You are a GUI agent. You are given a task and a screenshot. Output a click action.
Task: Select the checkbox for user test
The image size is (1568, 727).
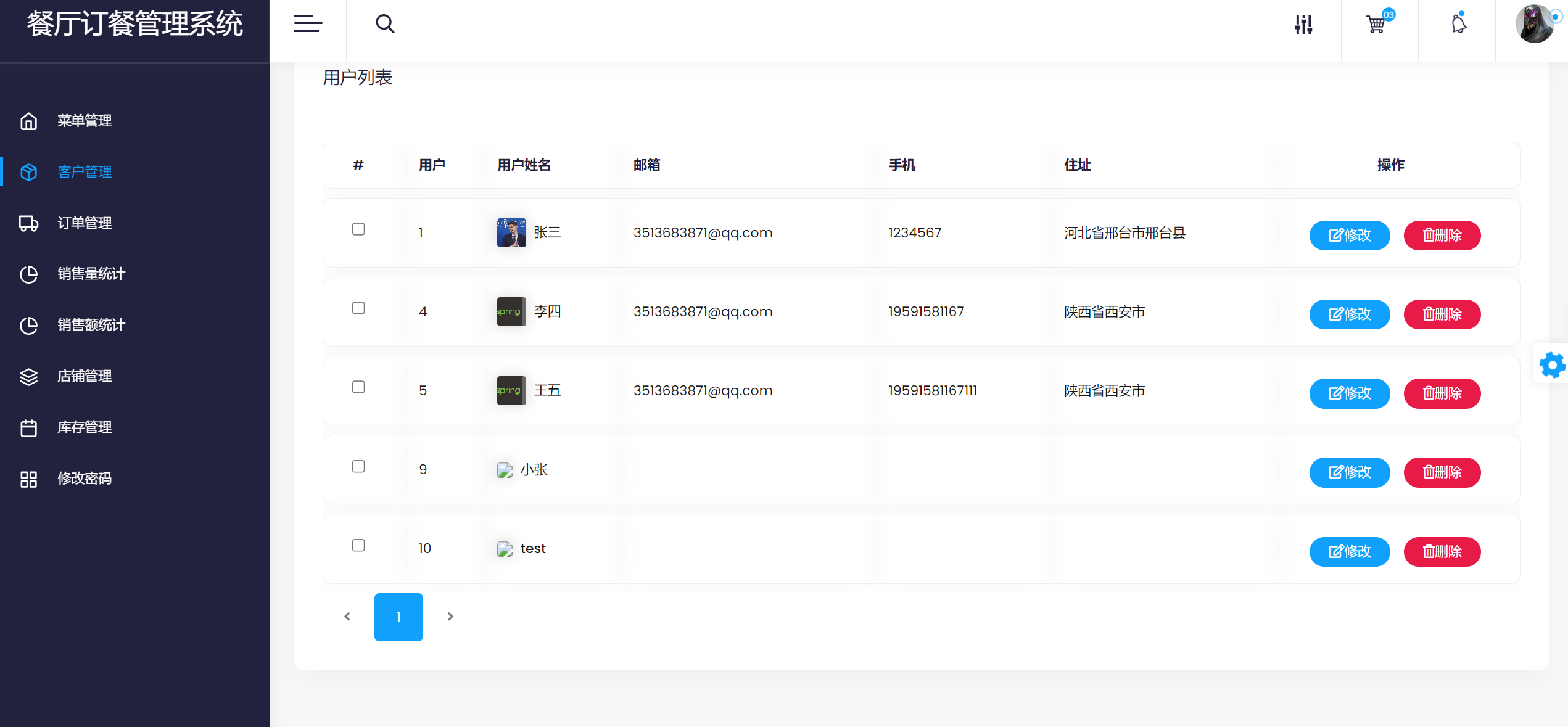[x=358, y=546]
